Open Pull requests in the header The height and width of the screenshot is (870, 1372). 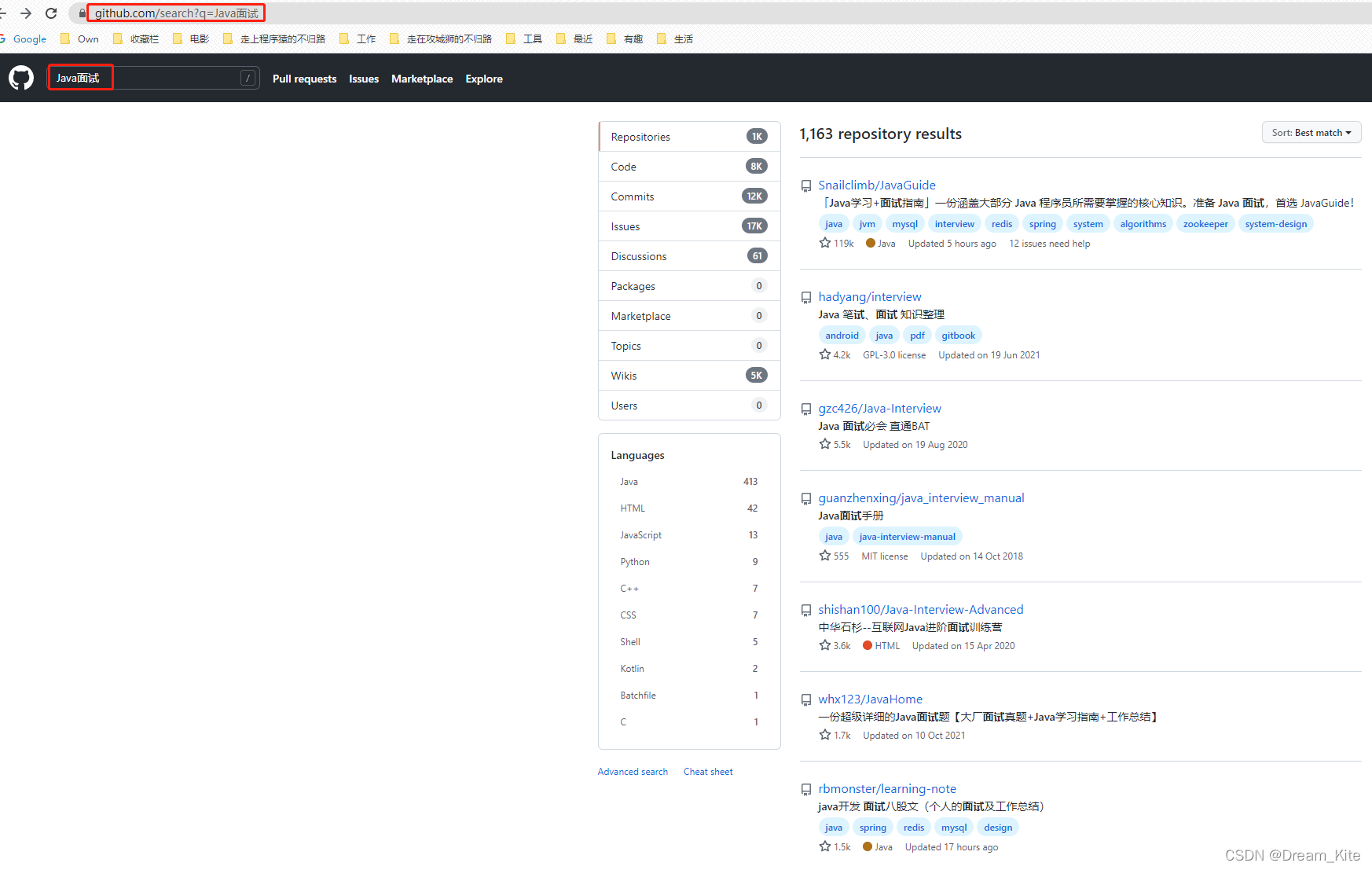[304, 79]
